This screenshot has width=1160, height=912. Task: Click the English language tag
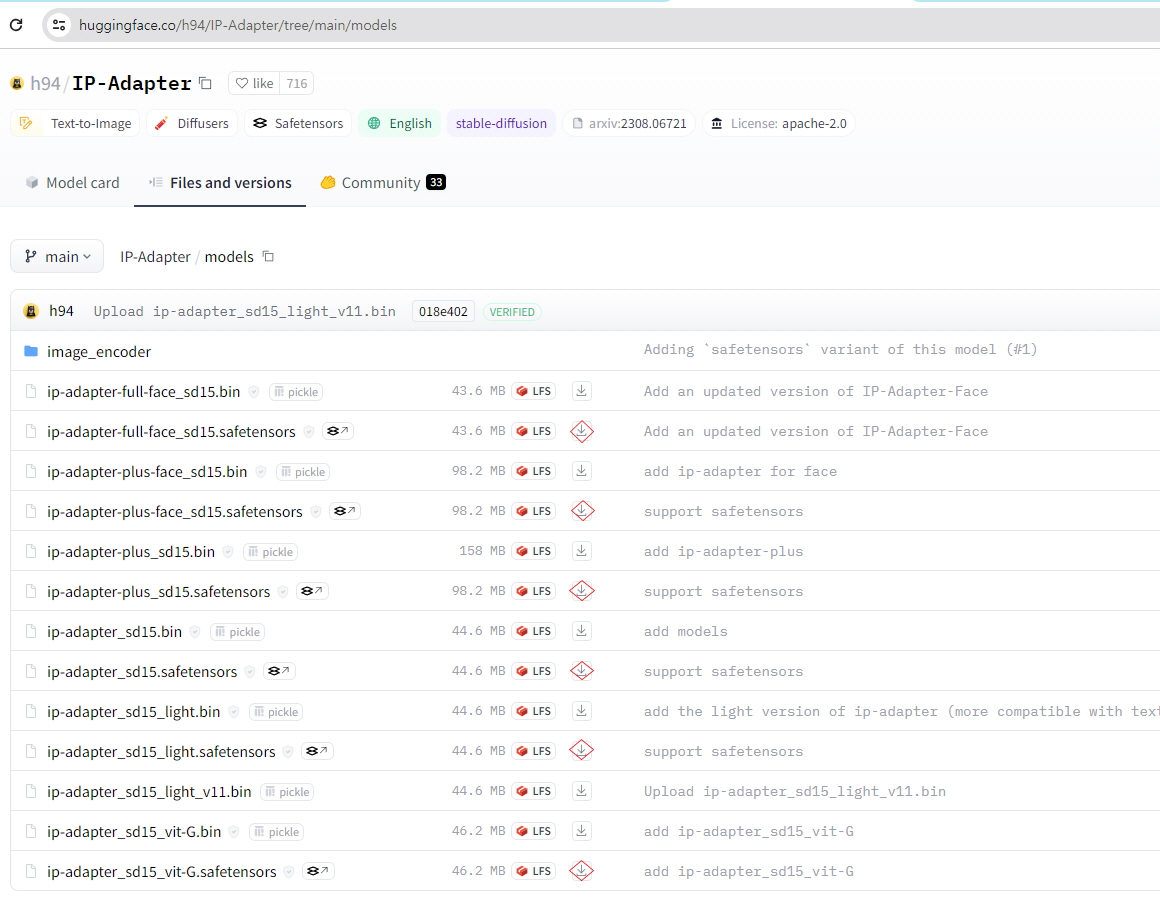[399, 124]
